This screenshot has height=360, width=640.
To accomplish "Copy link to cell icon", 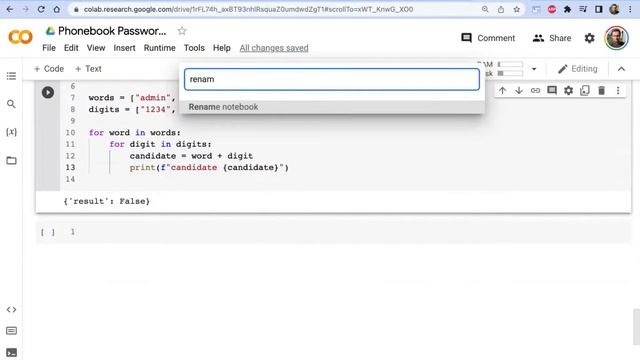I will (535, 90).
